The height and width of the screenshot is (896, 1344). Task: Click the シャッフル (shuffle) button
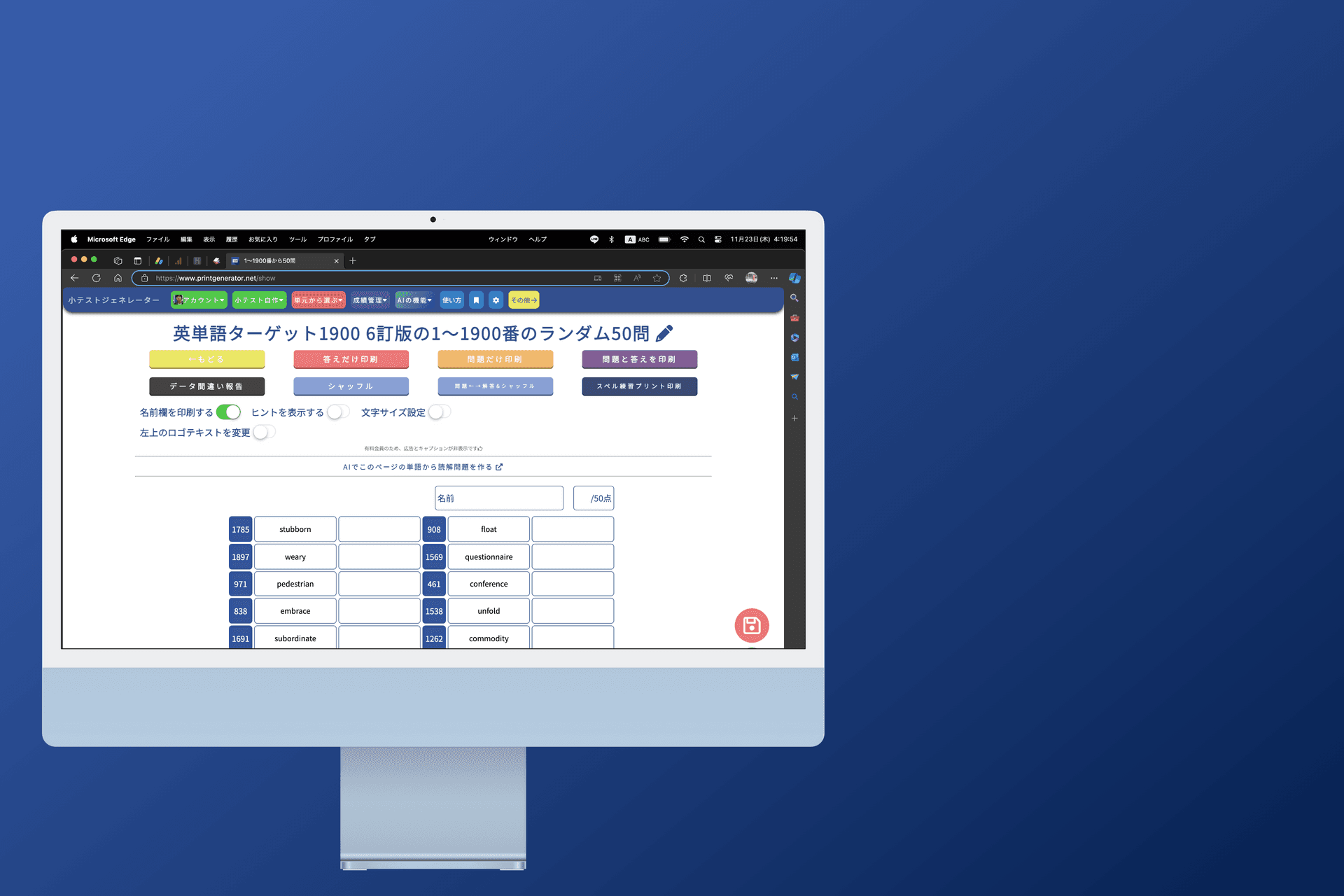coord(349,385)
